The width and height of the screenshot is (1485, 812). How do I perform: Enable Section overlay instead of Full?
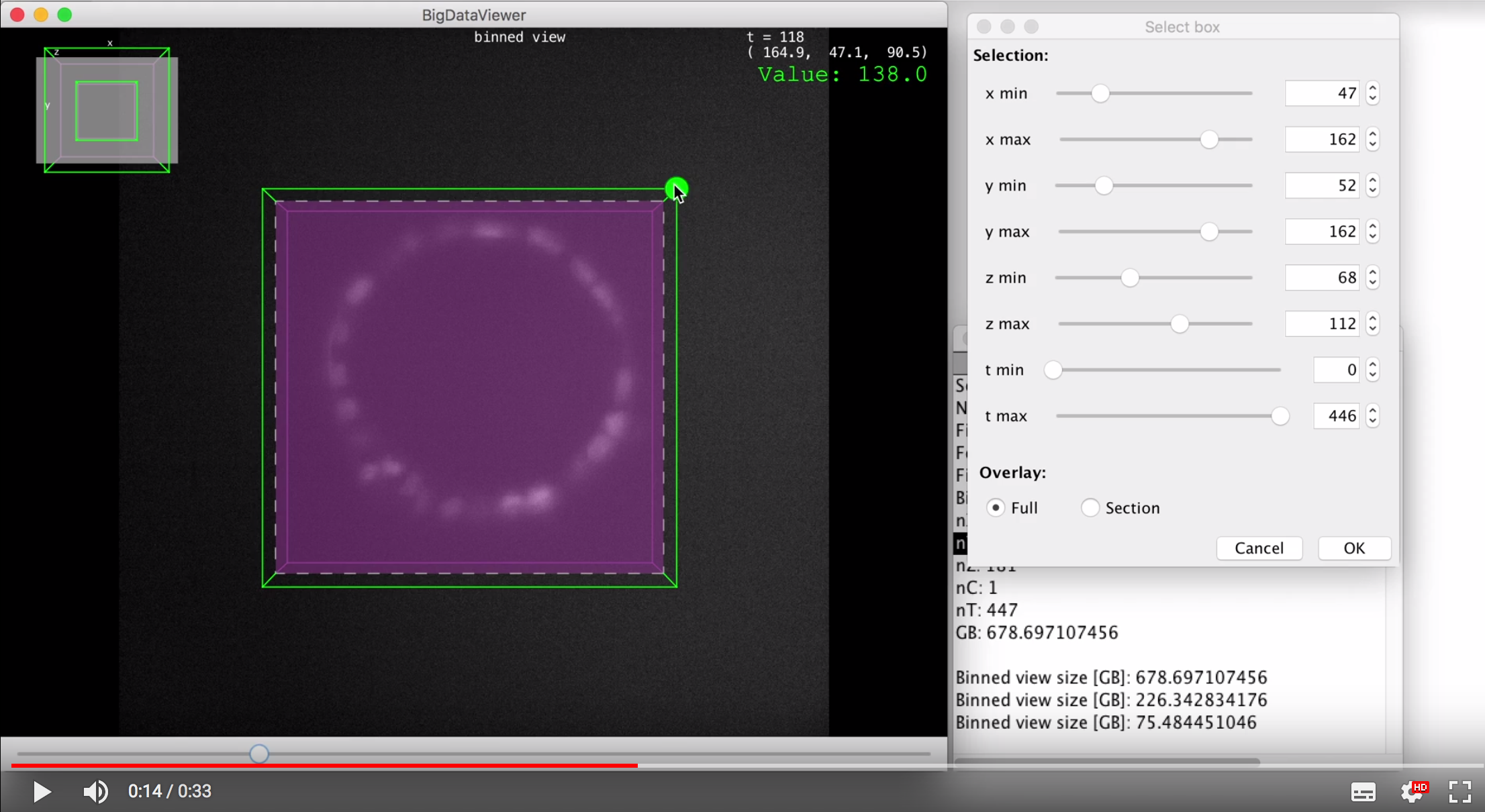tap(1090, 508)
